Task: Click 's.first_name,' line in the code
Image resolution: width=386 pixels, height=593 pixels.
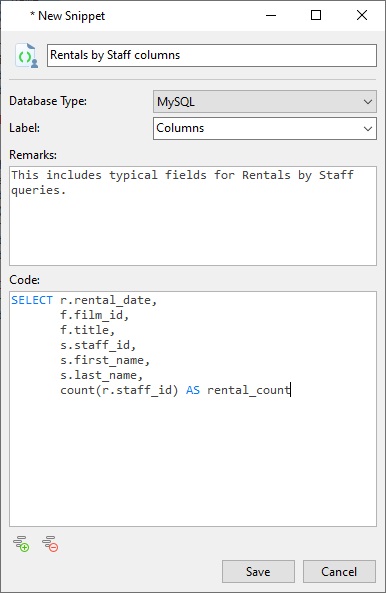Action: point(105,360)
